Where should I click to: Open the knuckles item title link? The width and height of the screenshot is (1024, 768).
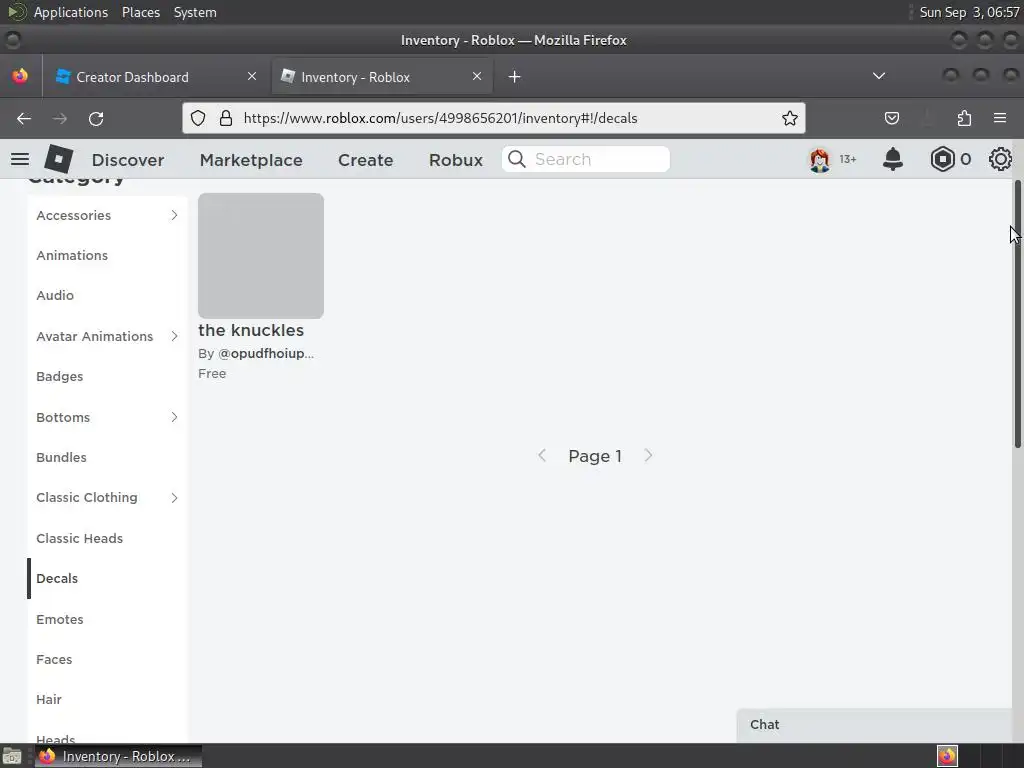click(x=251, y=330)
